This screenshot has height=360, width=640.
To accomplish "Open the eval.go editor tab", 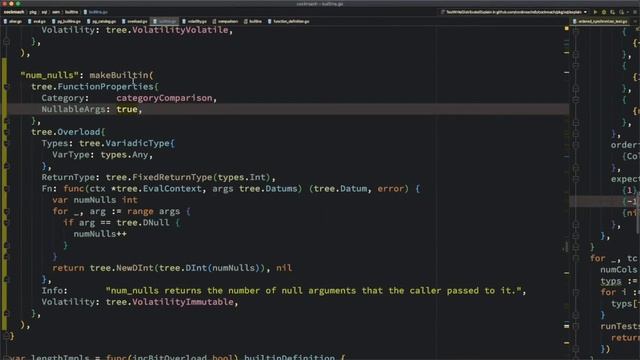I will 37,21.
